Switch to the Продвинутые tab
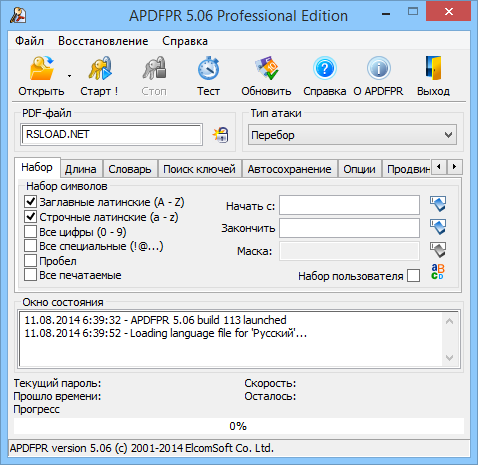This screenshot has height=465, width=478. (408, 169)
